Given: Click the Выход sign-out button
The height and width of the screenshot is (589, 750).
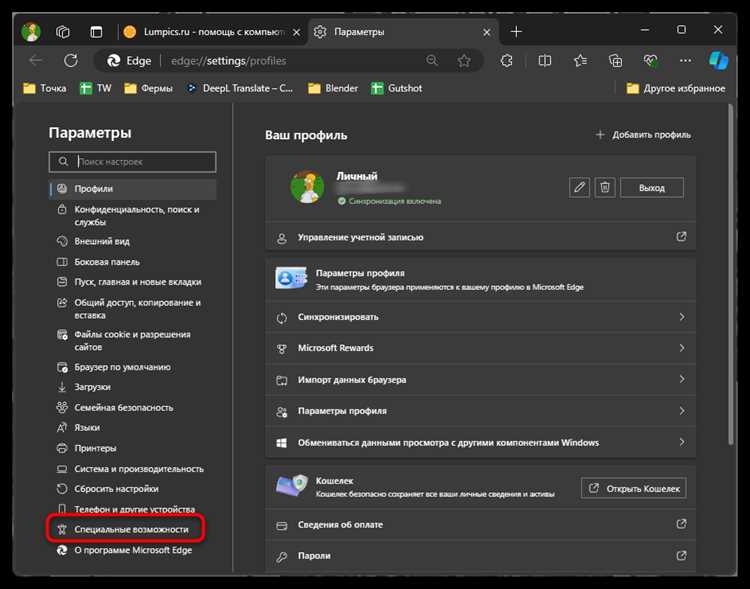Looking at the screenshot, I should coord(651,188).
